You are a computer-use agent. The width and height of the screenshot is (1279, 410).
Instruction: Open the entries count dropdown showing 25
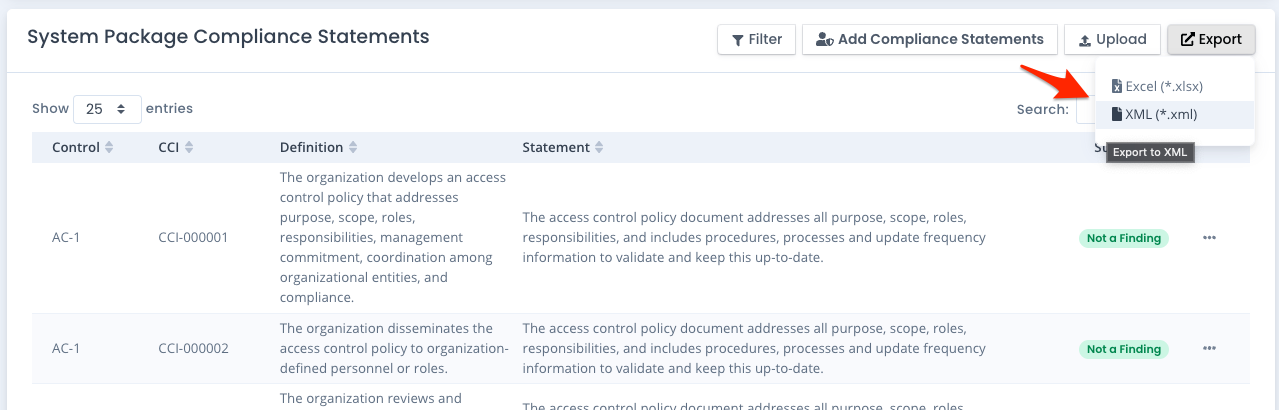[x=107, y=108]
